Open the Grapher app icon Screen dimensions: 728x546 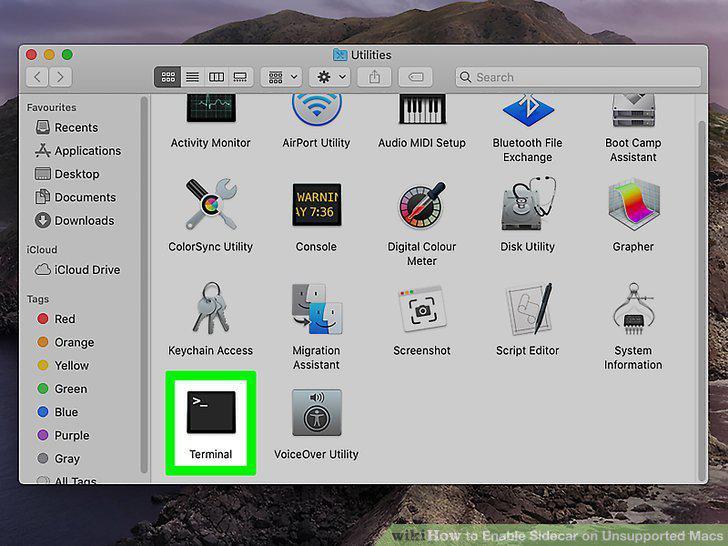coord(633,204)
